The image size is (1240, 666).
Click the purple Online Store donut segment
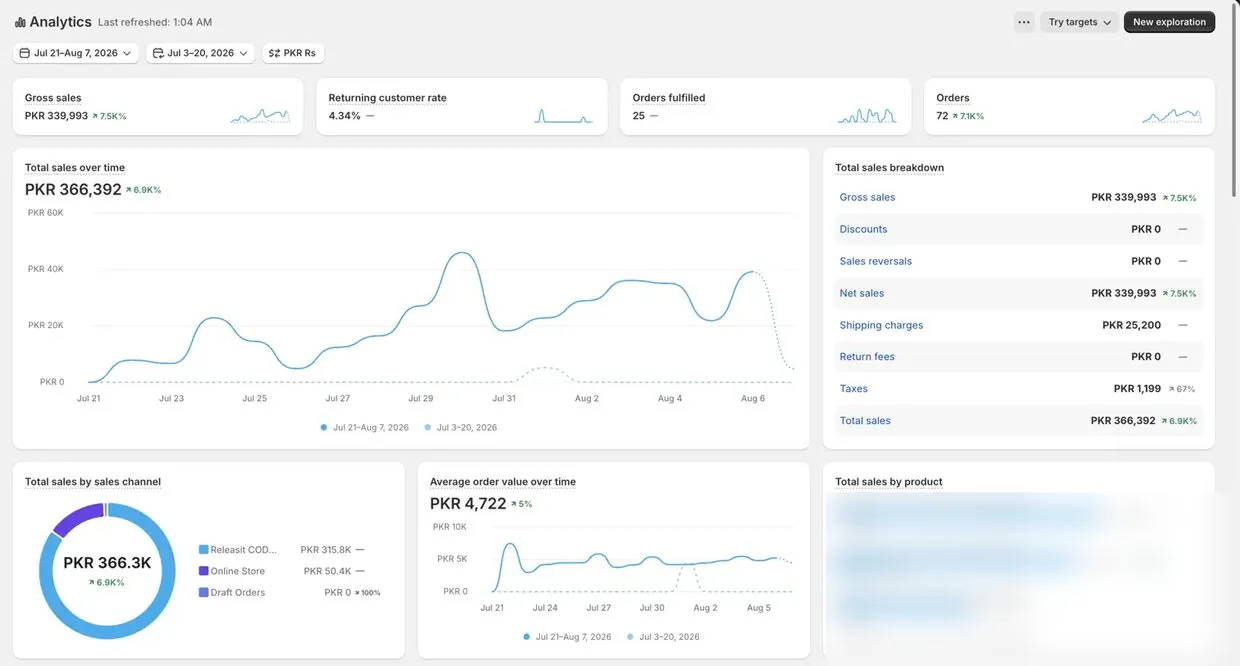(77, 518)
